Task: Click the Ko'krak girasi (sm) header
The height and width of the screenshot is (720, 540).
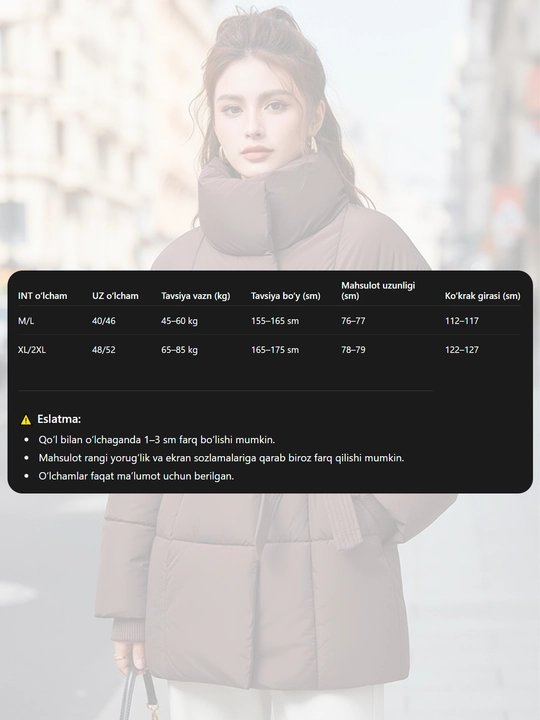Action: (x=482, y=296)
